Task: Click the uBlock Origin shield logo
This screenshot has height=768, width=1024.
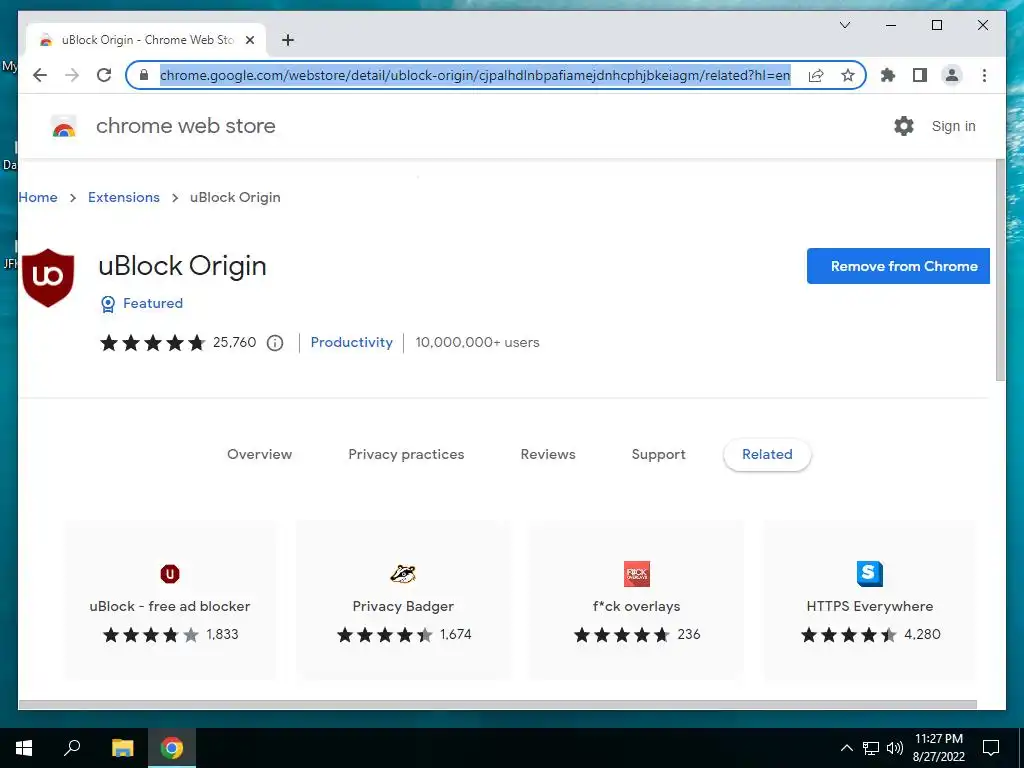Action: [x=48, y=278]
